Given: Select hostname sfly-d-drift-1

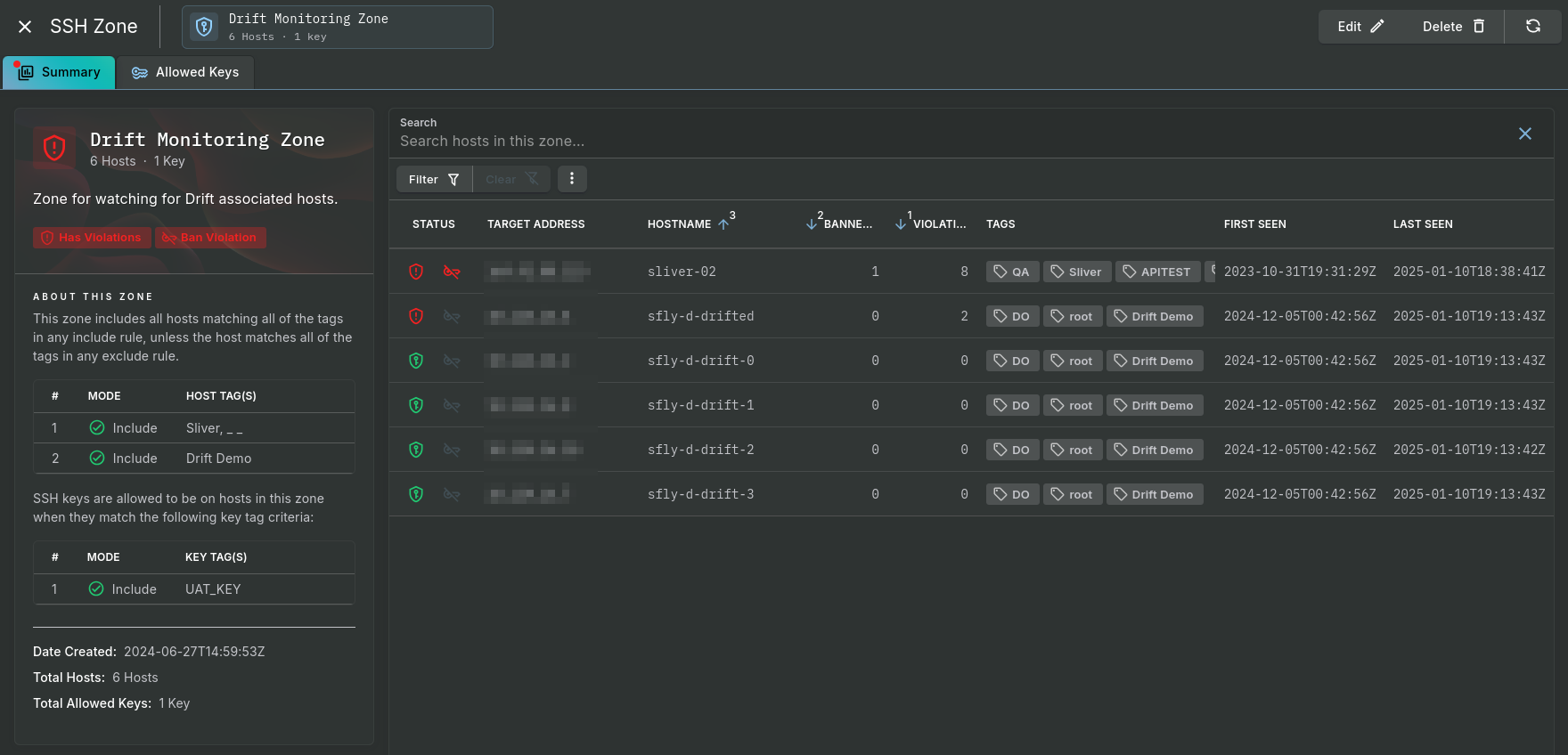Looking at the screenshot, I should (701, 405).
